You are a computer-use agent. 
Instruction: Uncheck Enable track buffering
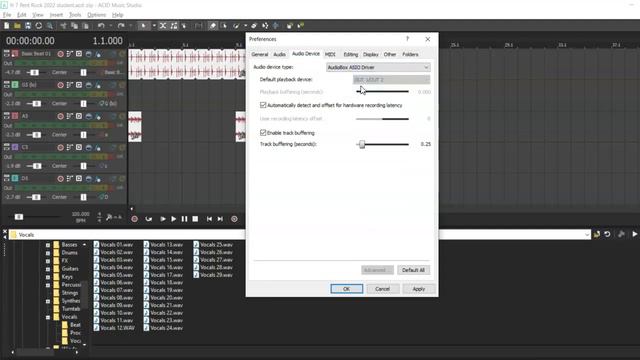point(263,133)
